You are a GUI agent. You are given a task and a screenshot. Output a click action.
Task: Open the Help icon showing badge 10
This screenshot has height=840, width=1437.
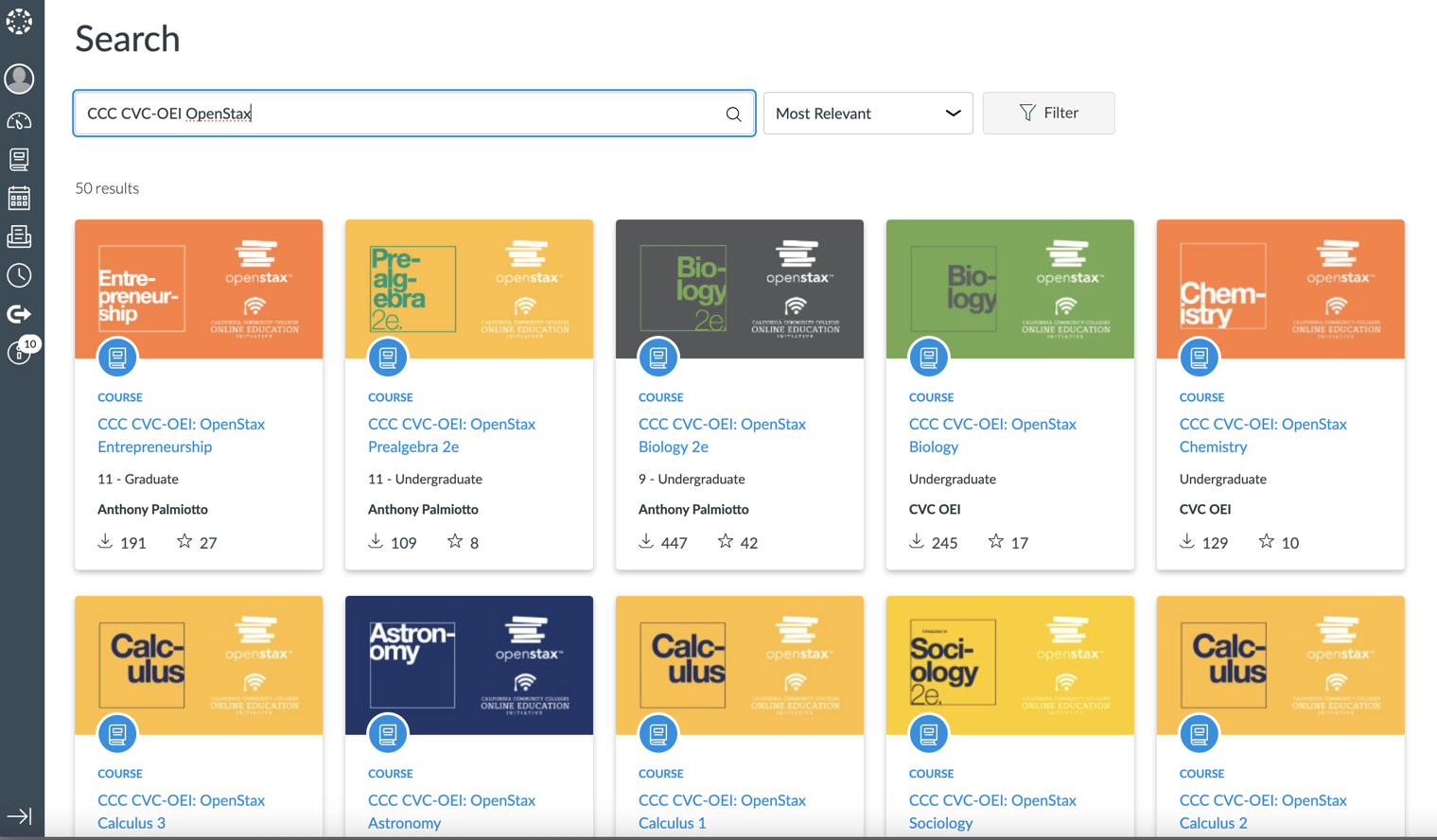(20, 354)
